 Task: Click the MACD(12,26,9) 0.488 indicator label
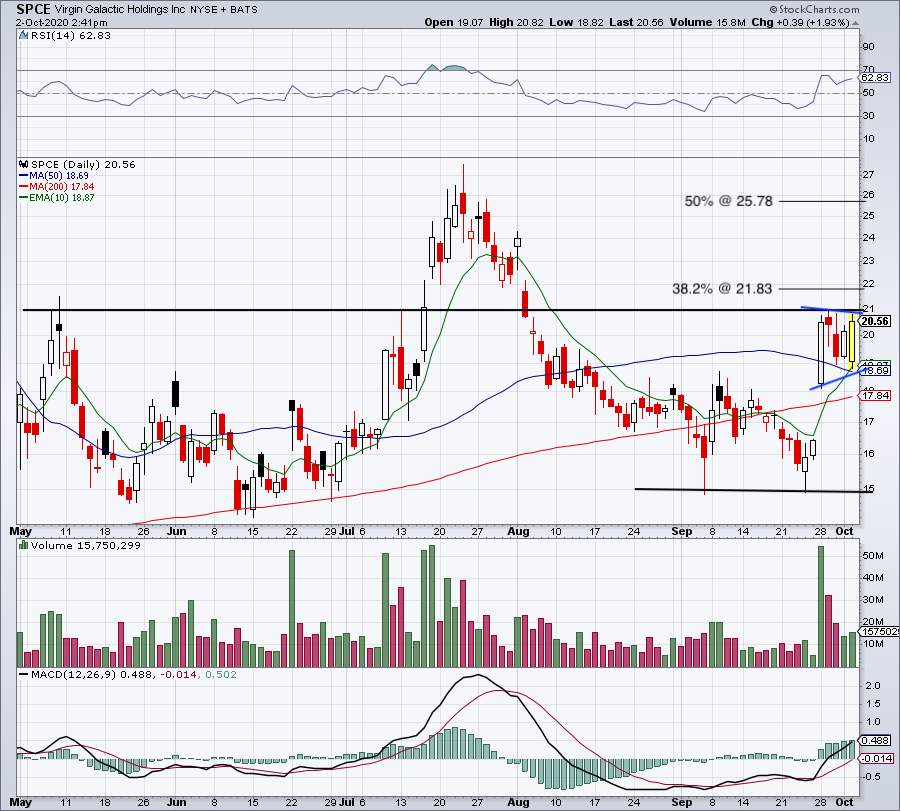pyautogui.click(x=91, y=674)
